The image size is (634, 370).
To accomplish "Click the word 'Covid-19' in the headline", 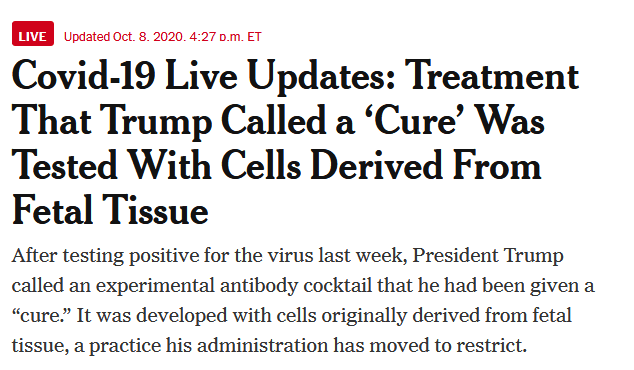I will pos(83,76).
